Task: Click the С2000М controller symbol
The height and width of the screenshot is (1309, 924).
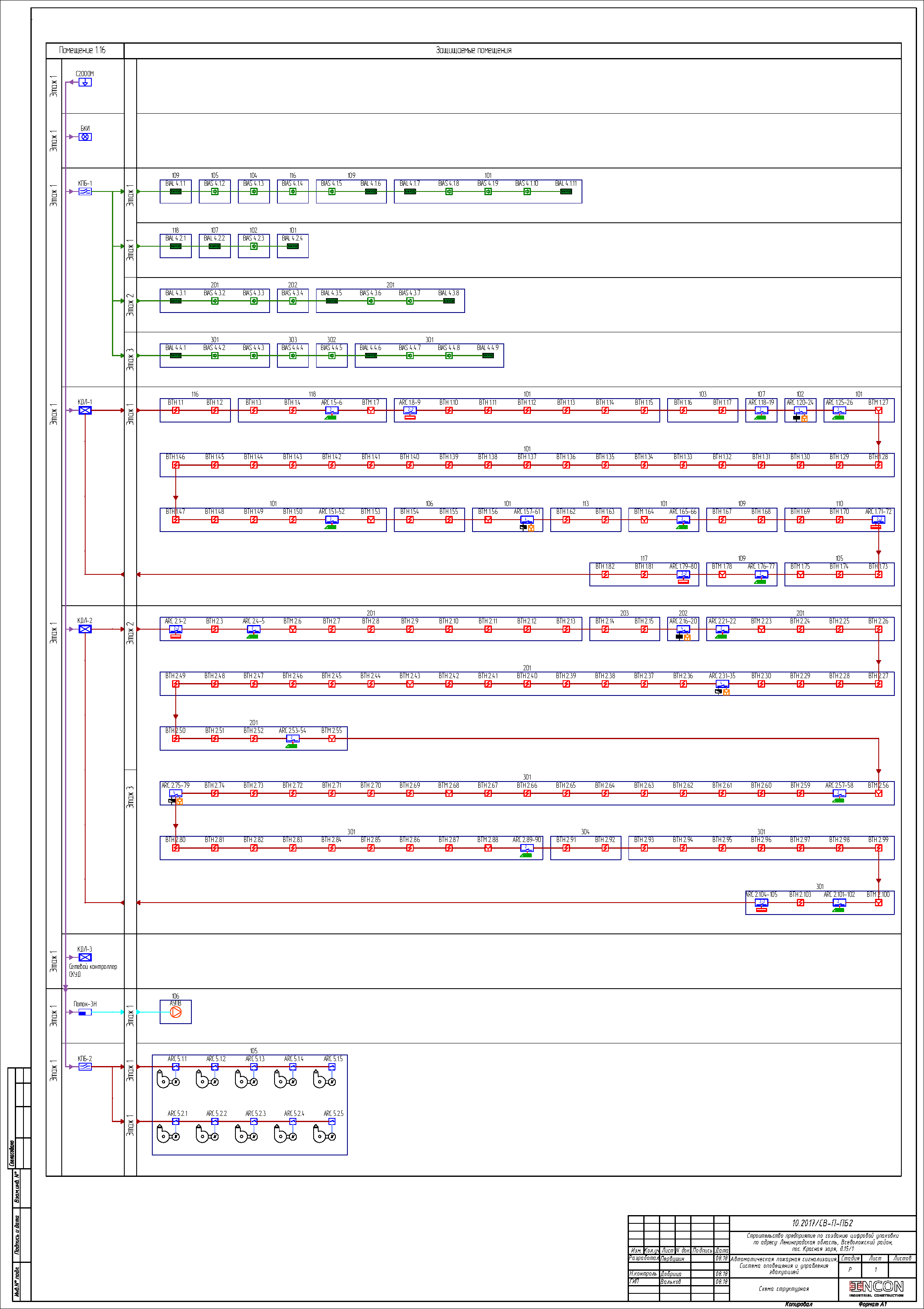Action: [85, 82]
